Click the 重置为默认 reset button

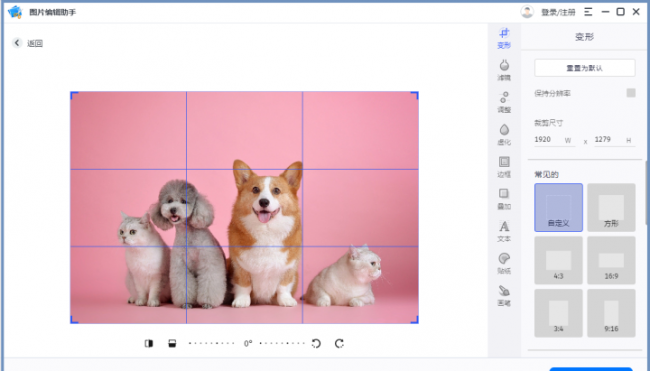[x=585, y=68]
